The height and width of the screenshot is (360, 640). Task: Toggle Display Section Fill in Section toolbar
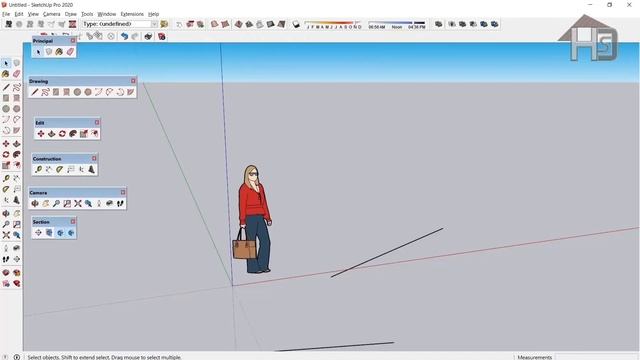coord(71,233)
